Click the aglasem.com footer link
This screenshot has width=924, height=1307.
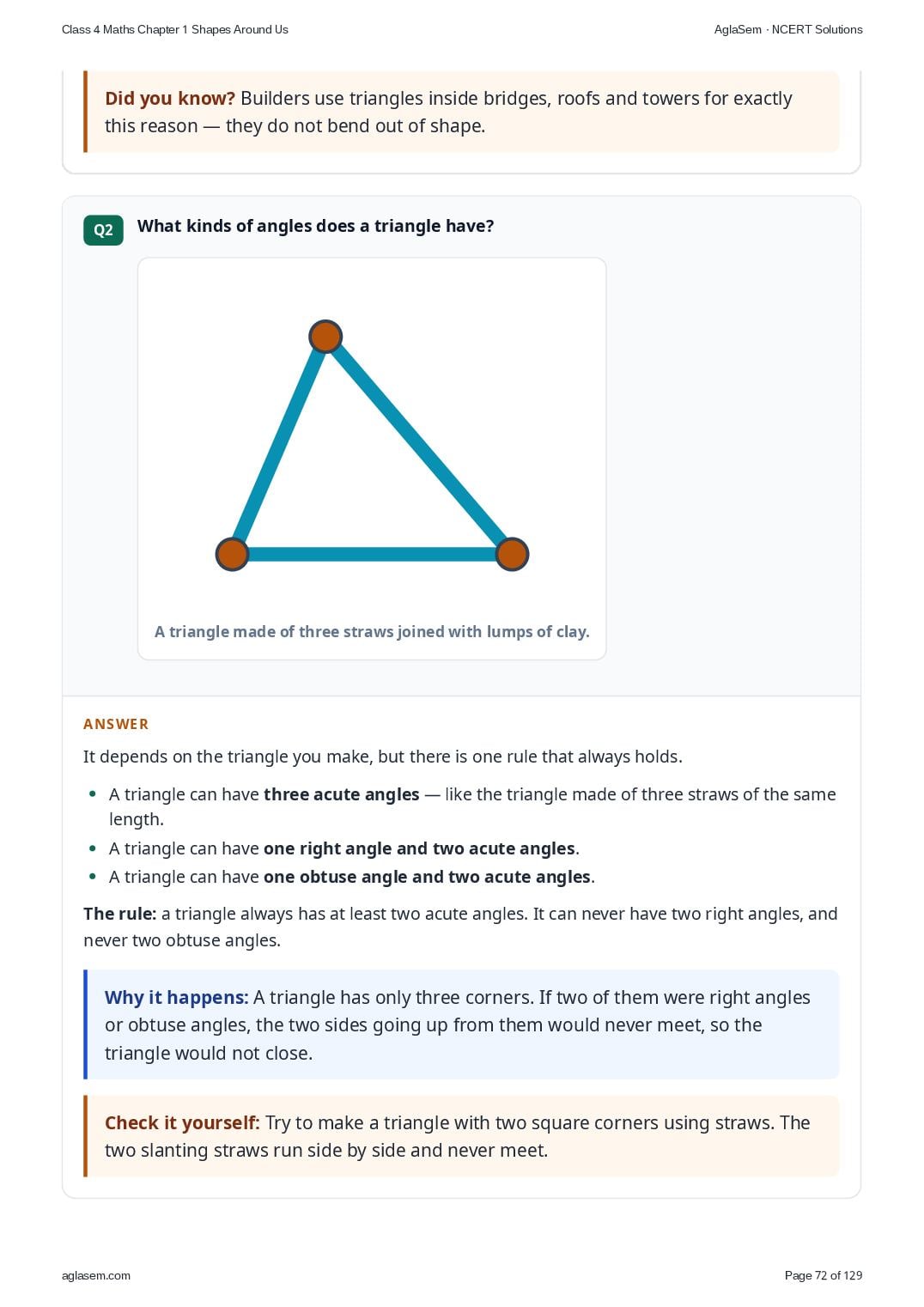(x=96, y=1275)
